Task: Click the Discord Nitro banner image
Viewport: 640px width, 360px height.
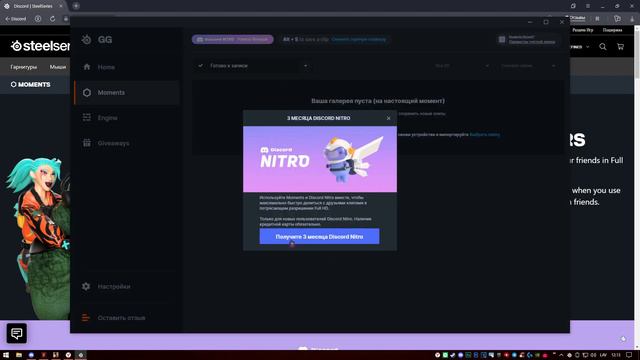Action: pyautogui.click(x=320, y=159)
